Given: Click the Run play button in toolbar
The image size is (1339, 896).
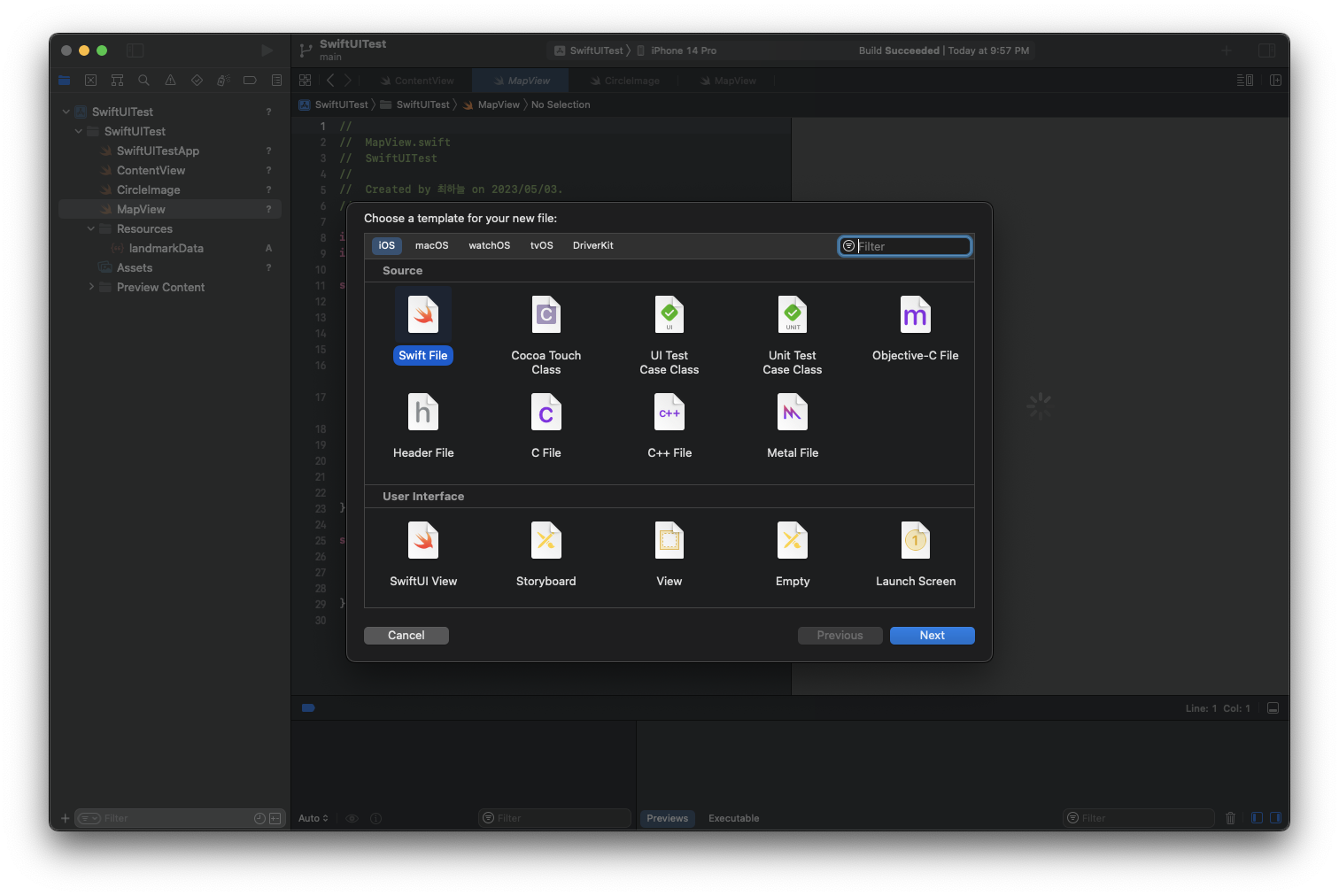Looking at the screenshot, I should [267, 50].
